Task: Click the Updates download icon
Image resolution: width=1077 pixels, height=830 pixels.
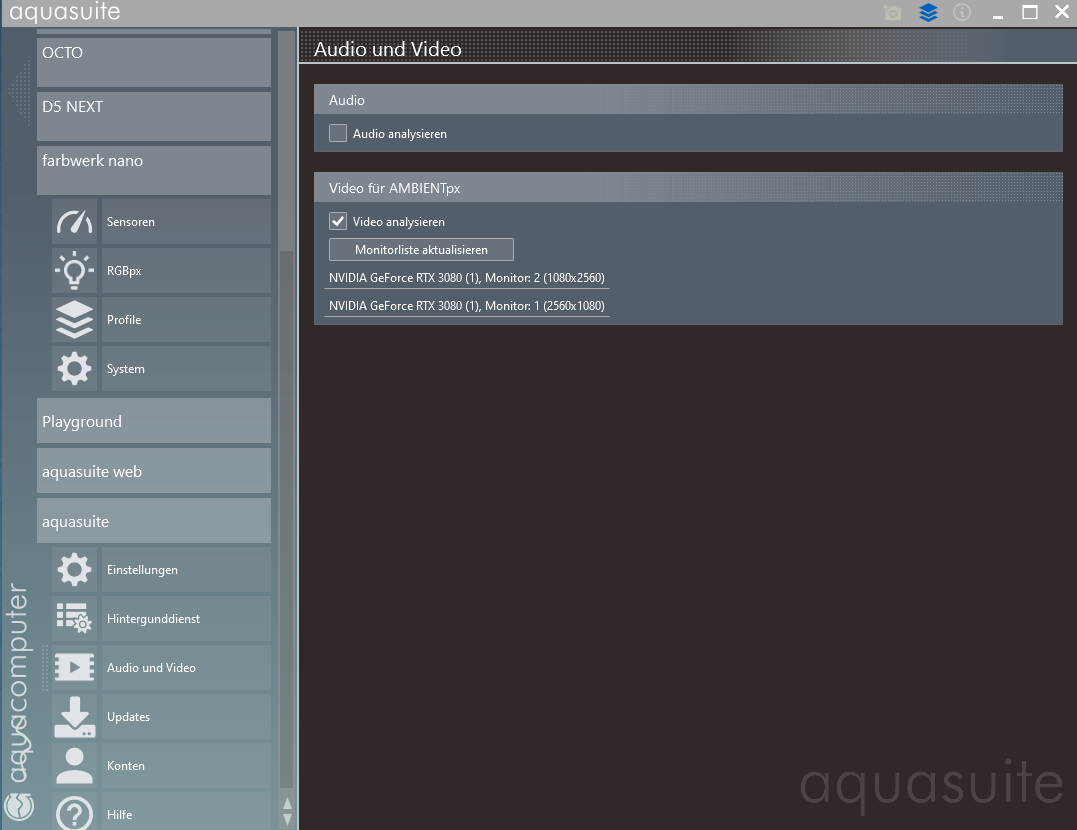Action: pos(74,717)
